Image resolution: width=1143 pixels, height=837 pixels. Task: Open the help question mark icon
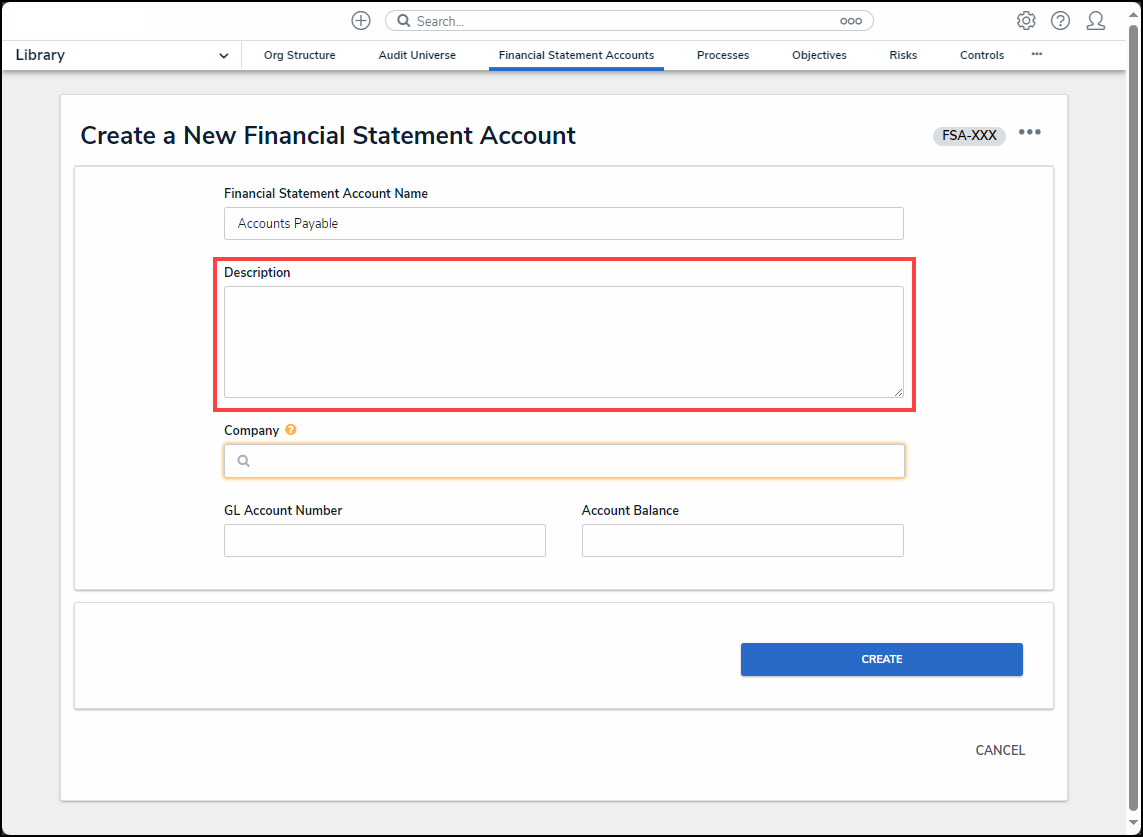(x=1060, y=21)
